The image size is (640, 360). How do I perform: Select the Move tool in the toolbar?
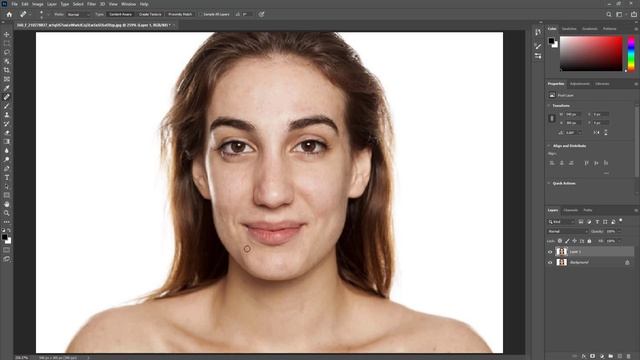click(7, 35)
